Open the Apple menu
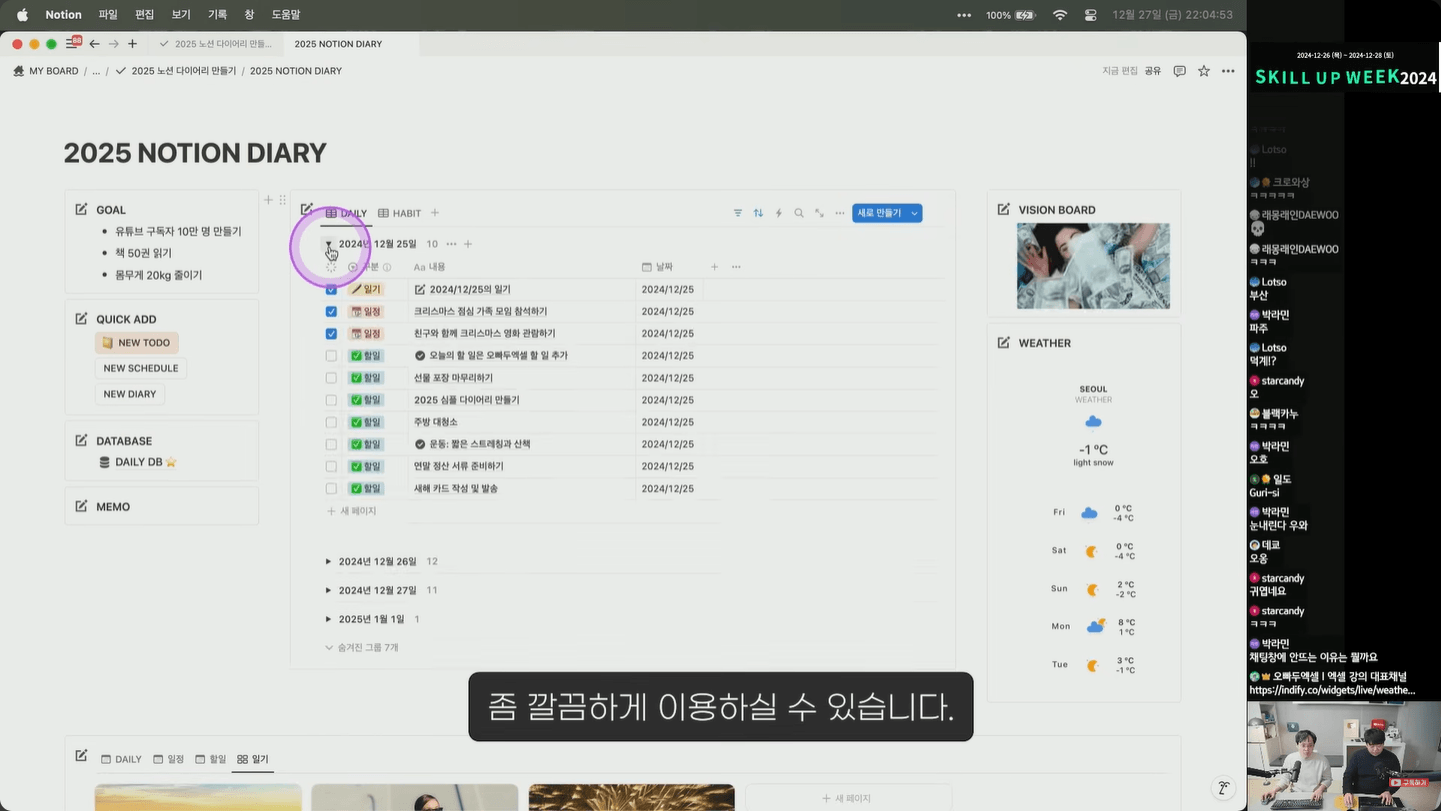This screenshot has width=1441, height=811. 22,15
